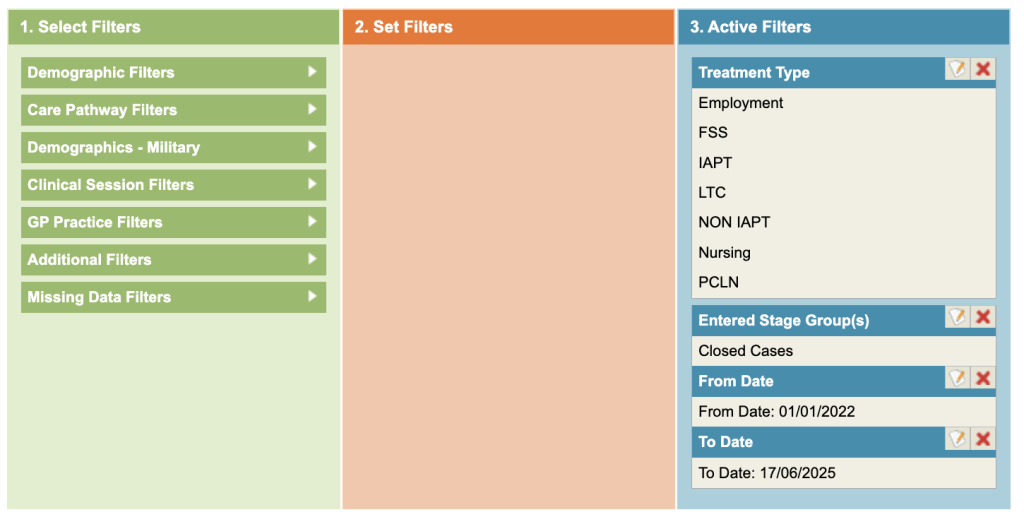Screen dimensions: 1024x517
Task: Remove the Treatment Type filter
Action: coord(983,69)
